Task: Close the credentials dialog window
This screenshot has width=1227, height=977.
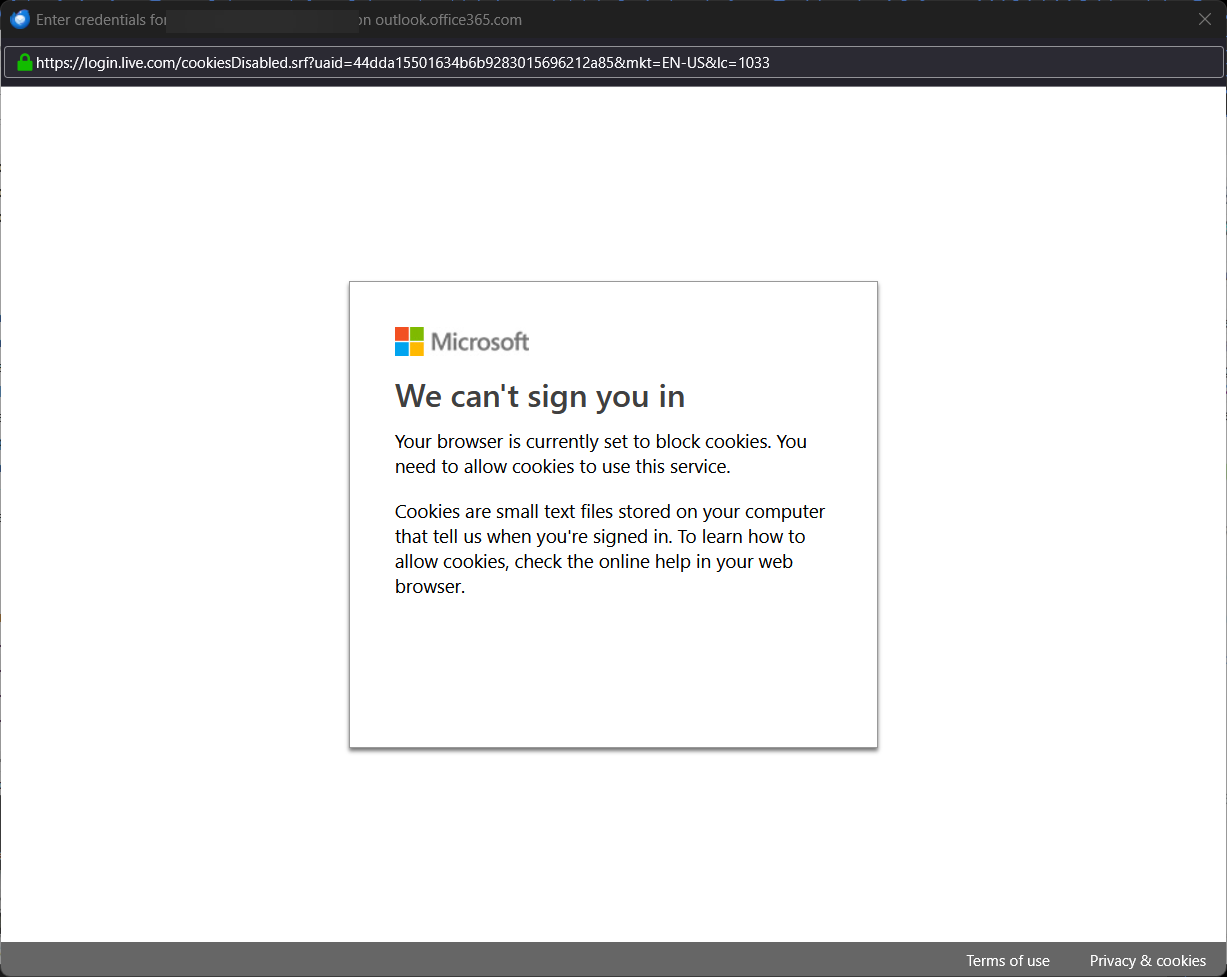Action: (x=1205, y=19)
